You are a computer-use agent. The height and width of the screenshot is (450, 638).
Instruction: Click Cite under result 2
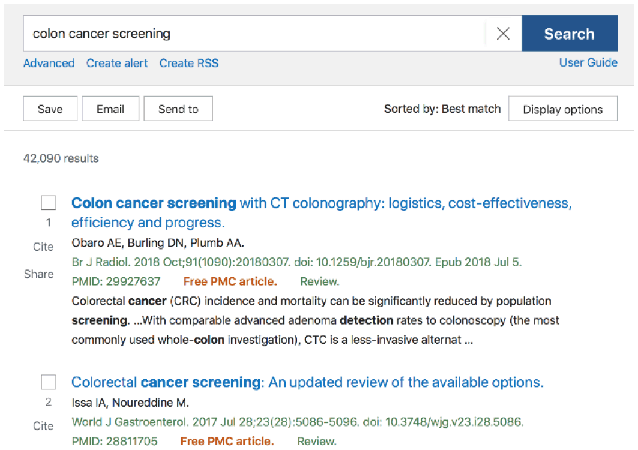pyautogui.click(x=43, y=426)
